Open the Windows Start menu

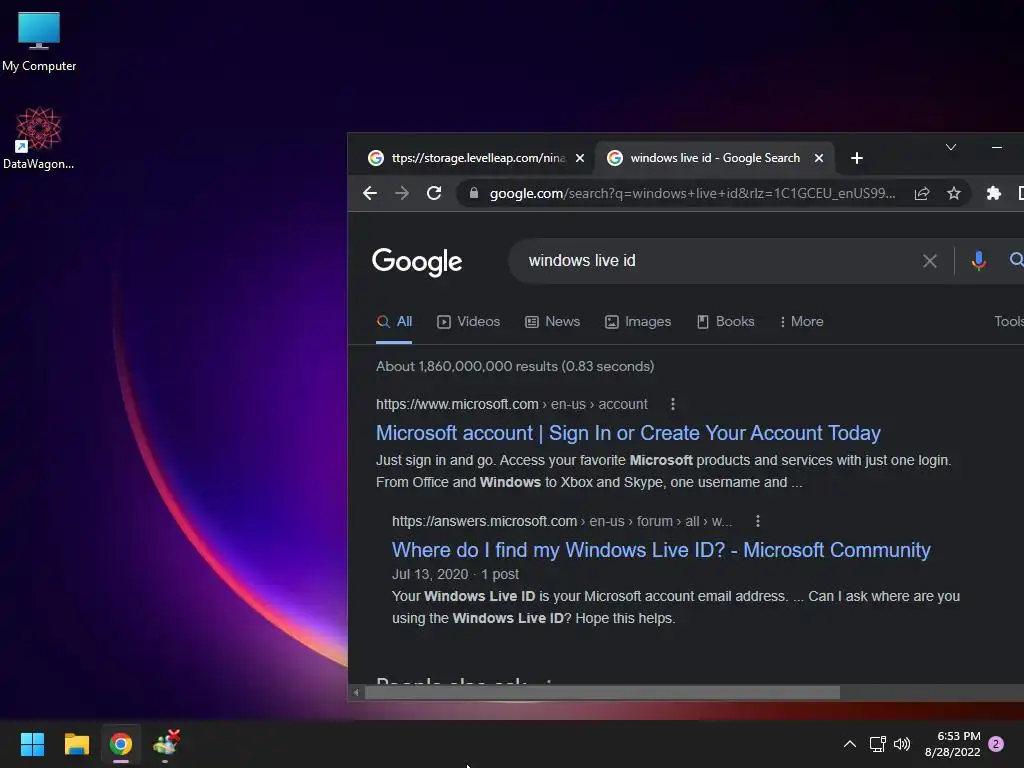pyautogui.click(x=32, y=744)
